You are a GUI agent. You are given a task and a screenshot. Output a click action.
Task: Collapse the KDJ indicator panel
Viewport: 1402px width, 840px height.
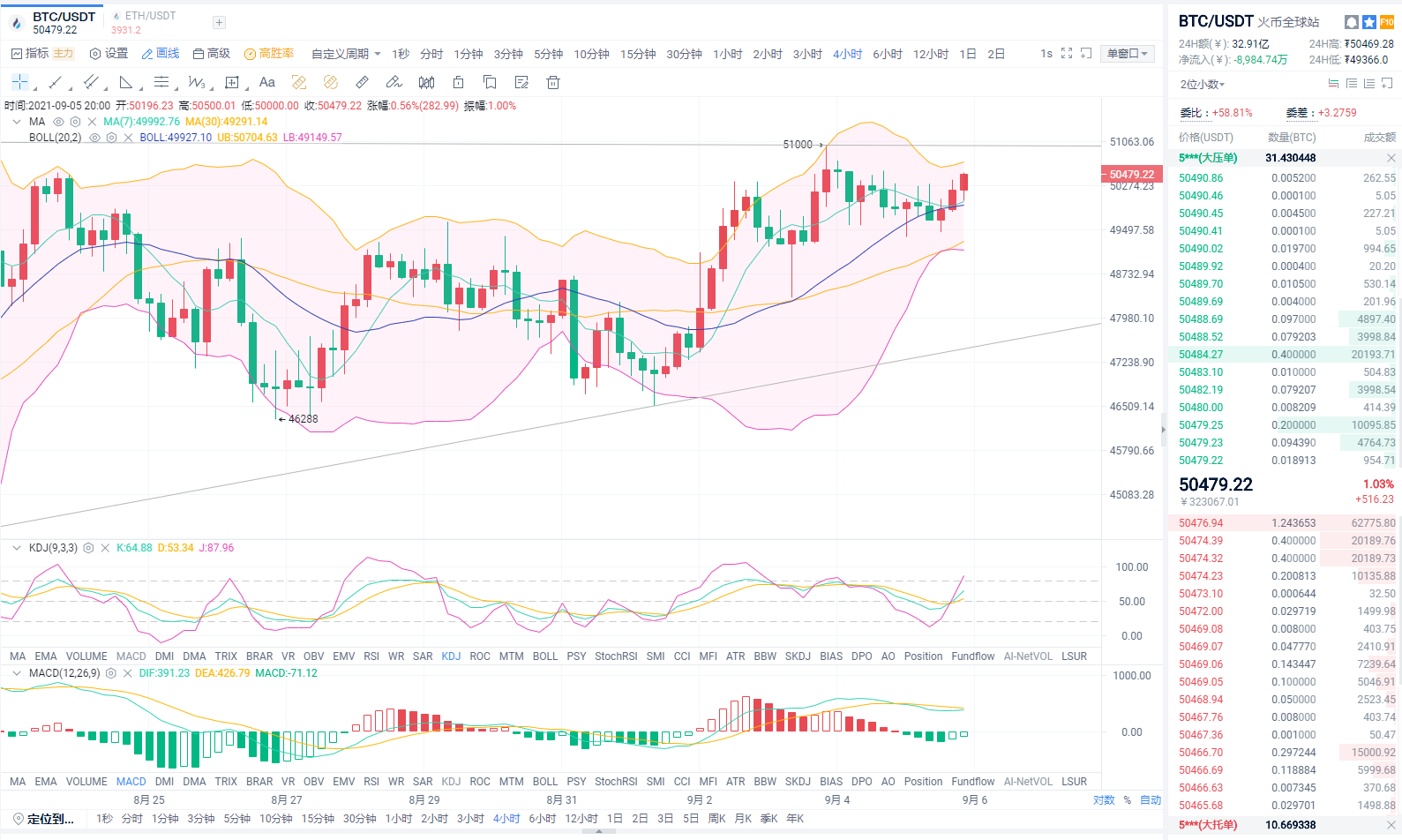[17, 548]
